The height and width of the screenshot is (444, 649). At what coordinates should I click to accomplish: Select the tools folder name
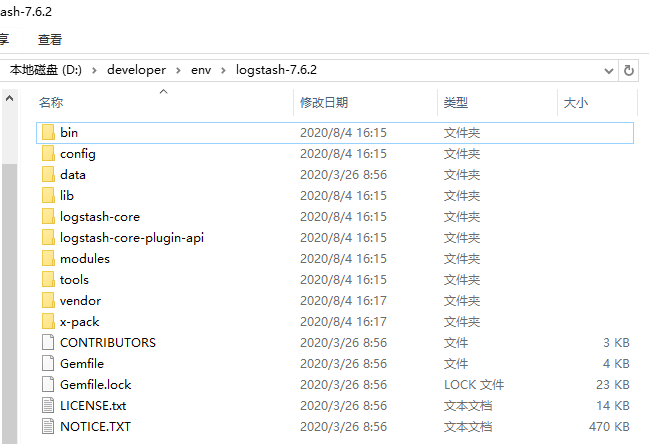tap(74, 280)
